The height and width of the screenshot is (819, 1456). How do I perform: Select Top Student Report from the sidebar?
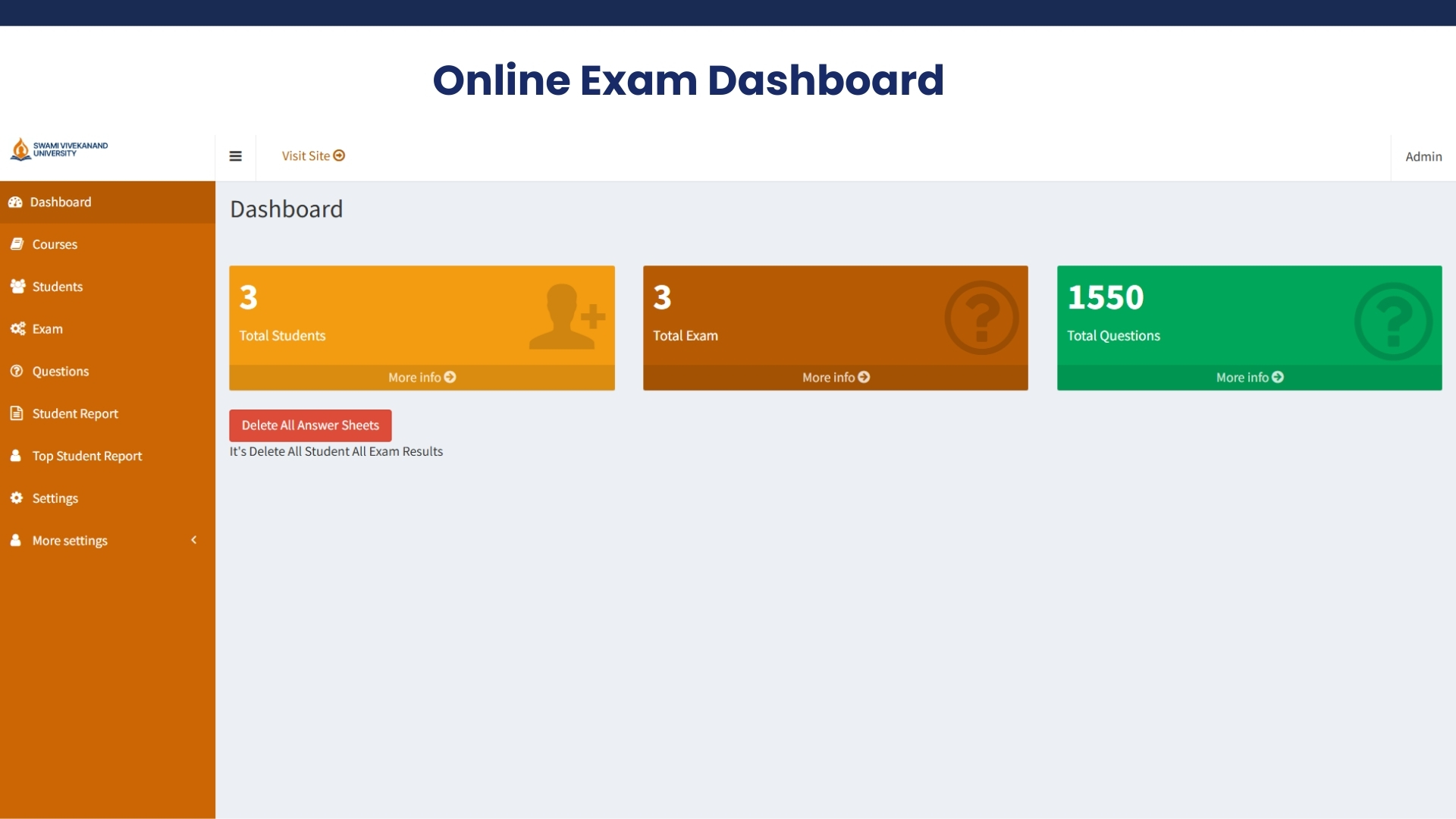point(87,456)
